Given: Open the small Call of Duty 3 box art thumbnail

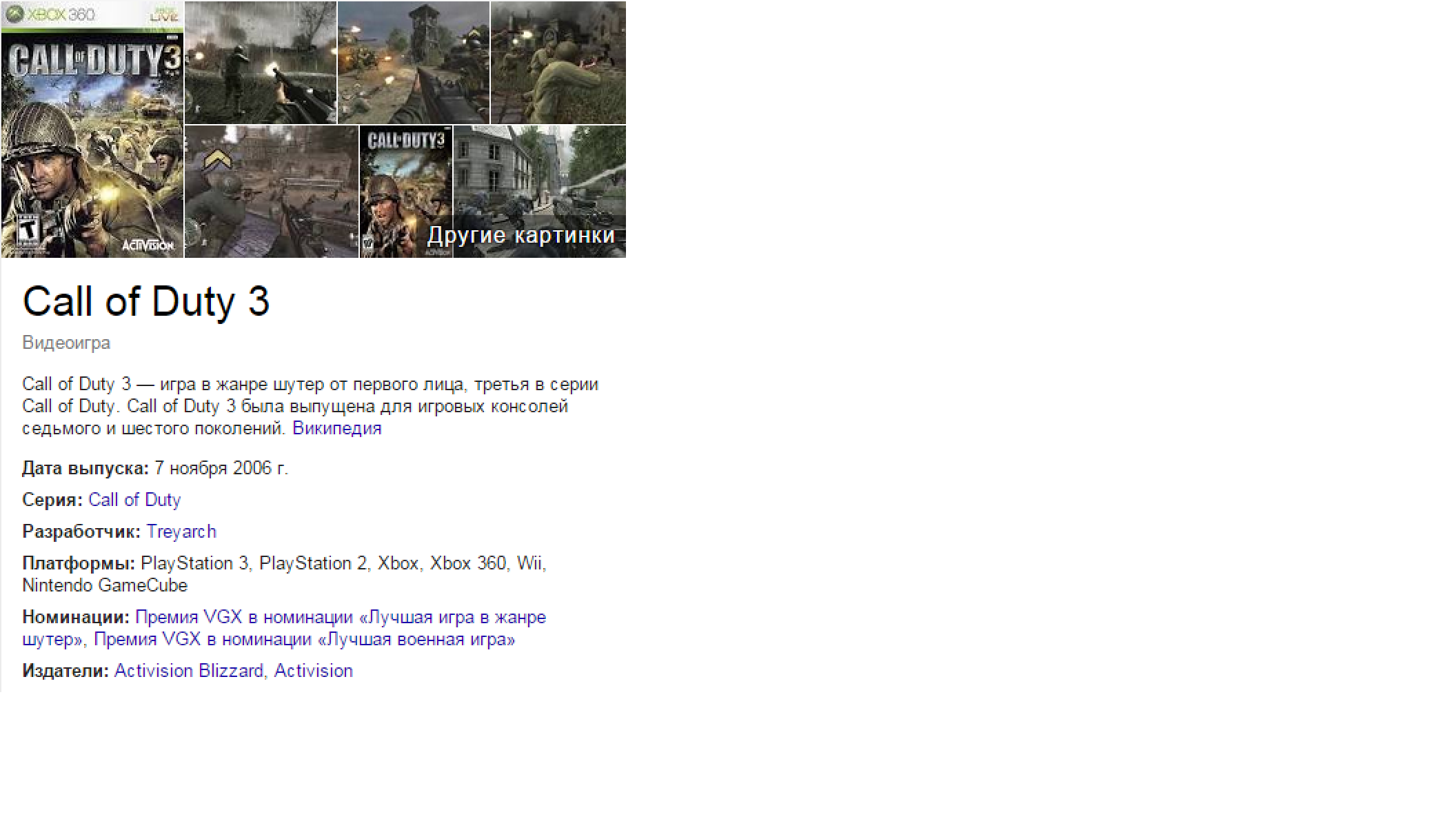Looking at the screenshot, I should [x=406, y=192].
